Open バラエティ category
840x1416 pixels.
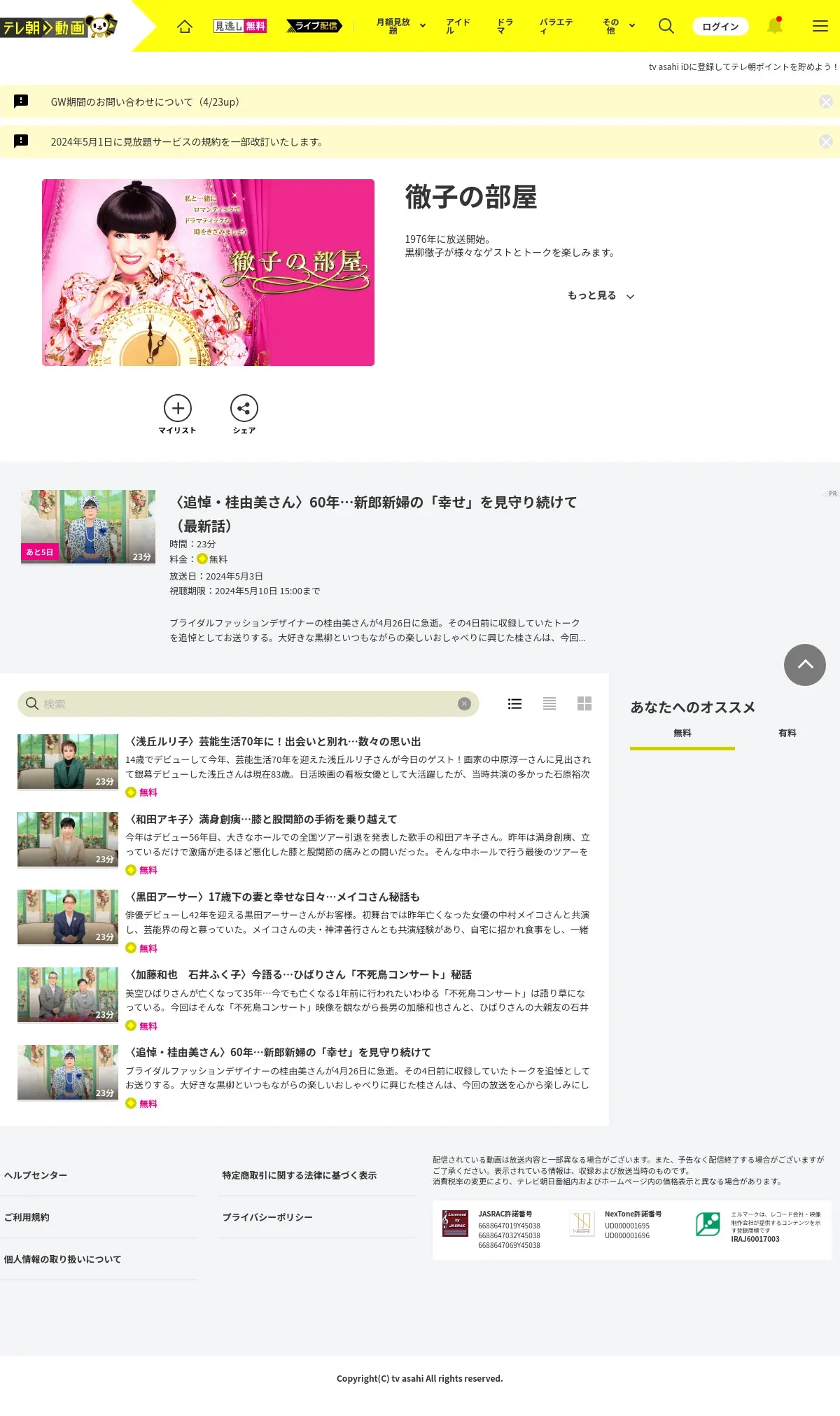(556, 26)
